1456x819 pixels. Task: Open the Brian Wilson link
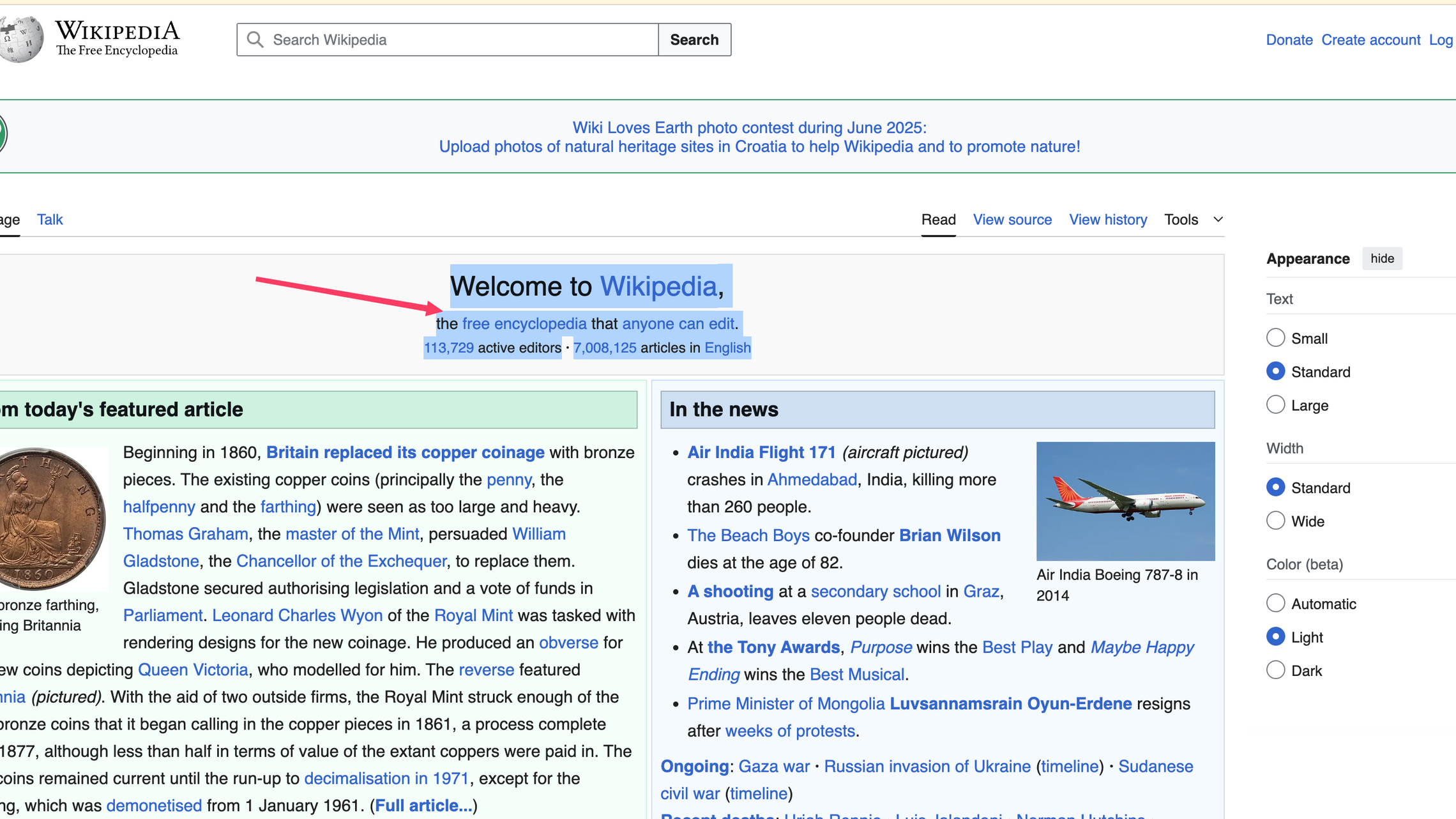click(950, 535)
